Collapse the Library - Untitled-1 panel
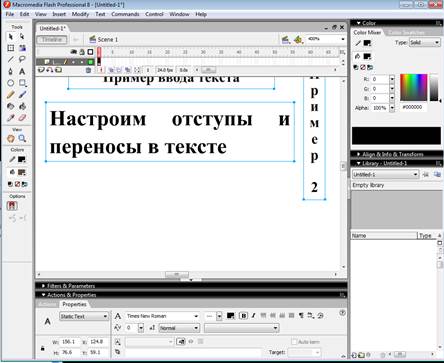Screen dimensions: 444x363 click(x=359, y=163)
